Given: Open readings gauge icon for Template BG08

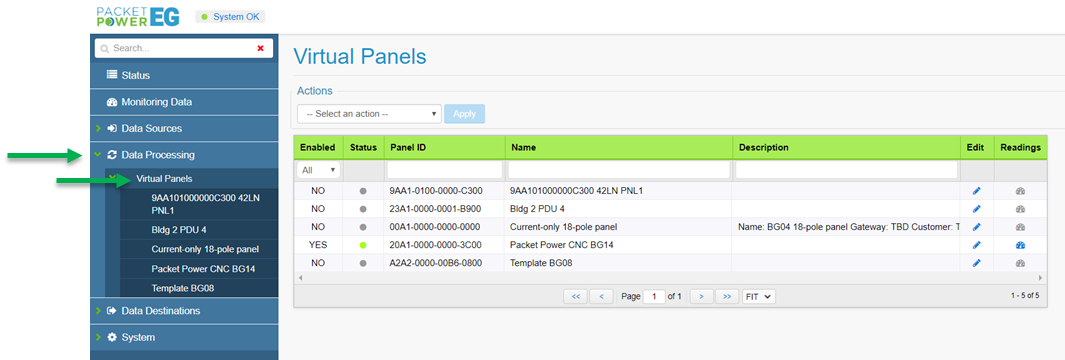Looking at the screenshot, I should (1019, 263).
